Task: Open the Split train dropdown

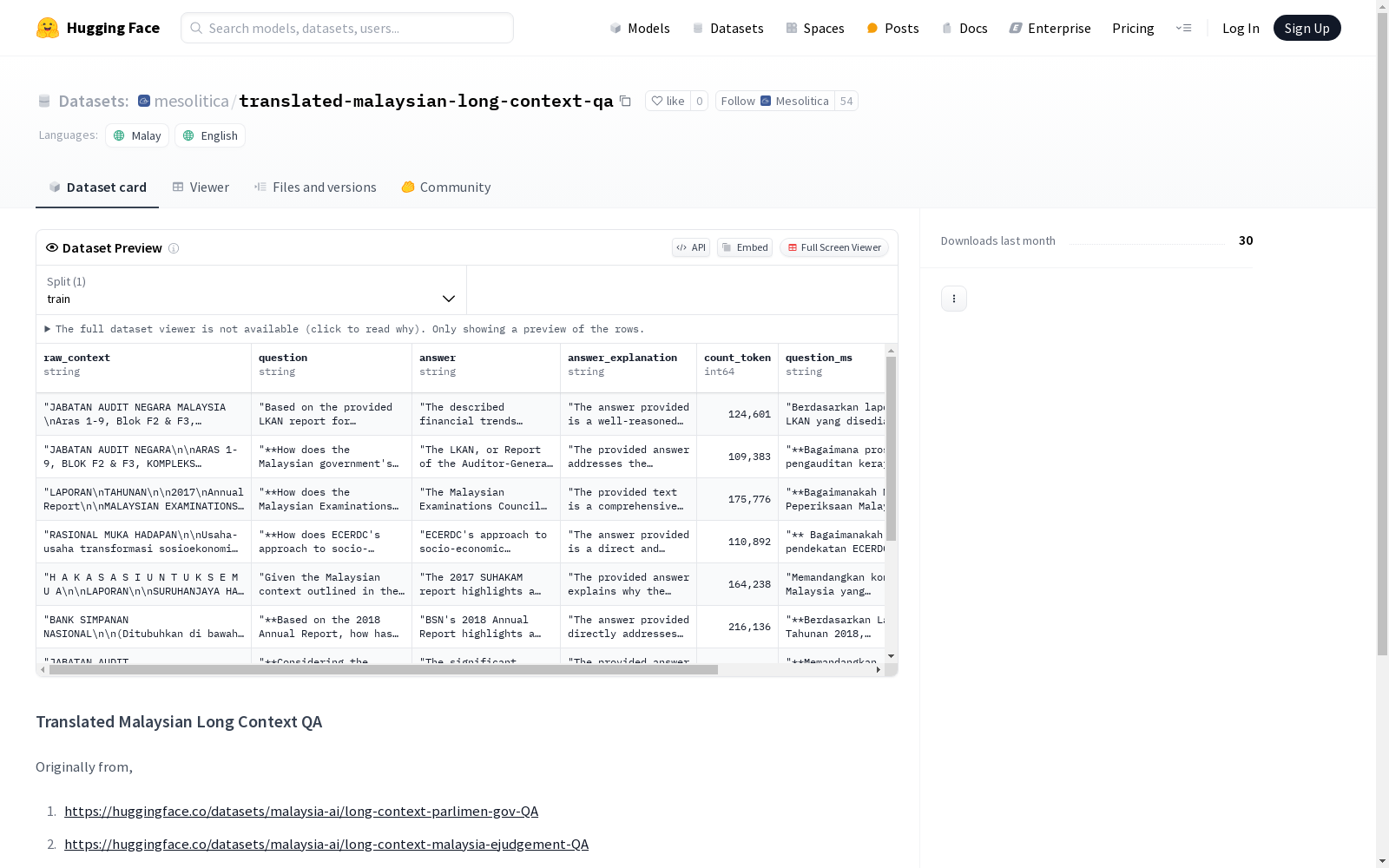Action: 252,290
